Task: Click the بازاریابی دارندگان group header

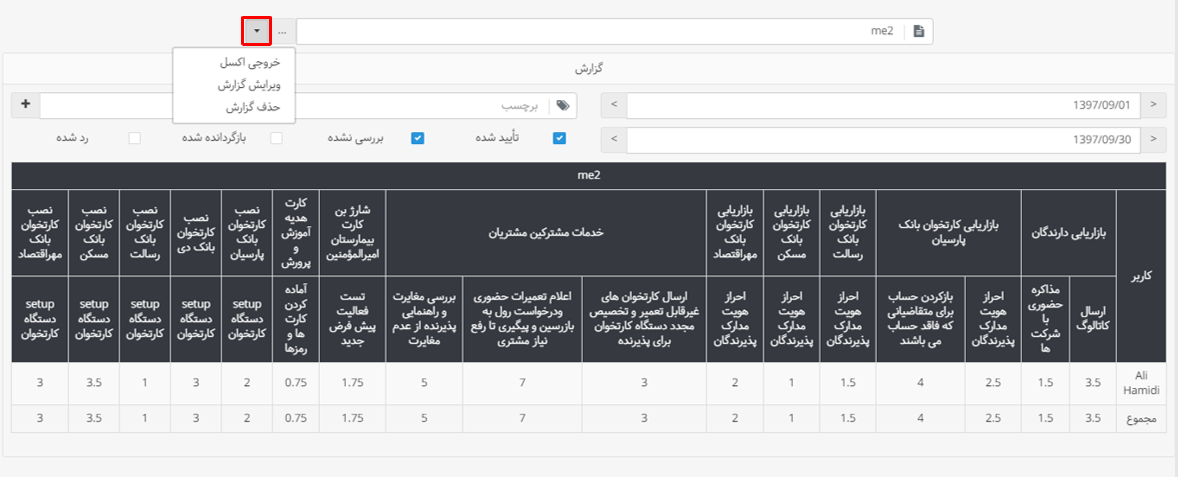Action: pyautogui.click(x=1068, y=232)
